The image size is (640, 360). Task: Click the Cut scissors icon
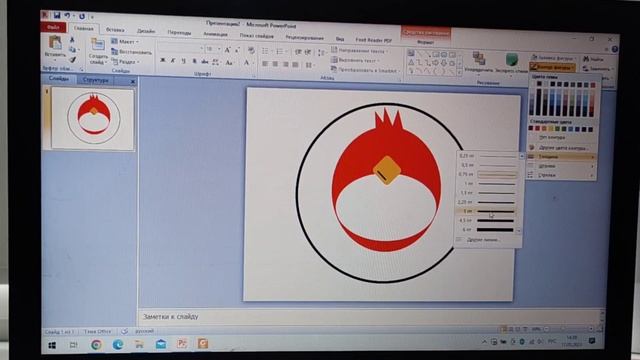point(72,40)
